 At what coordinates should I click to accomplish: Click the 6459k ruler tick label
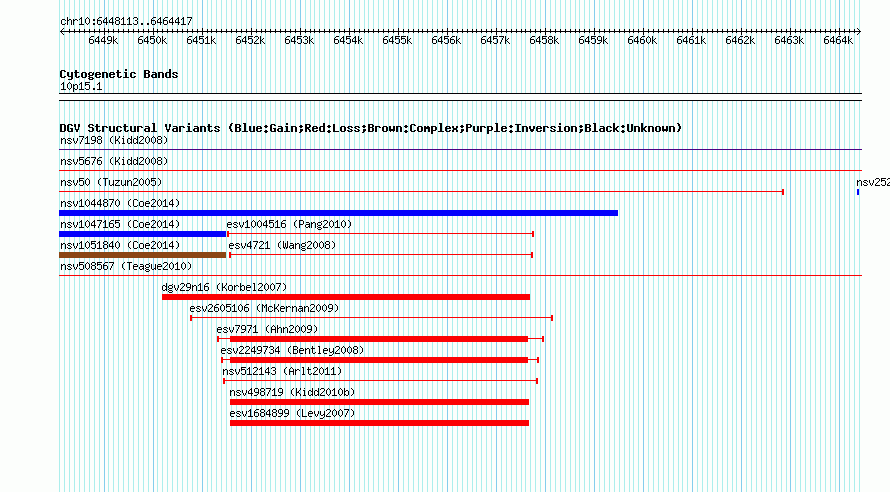pos(593,40)
